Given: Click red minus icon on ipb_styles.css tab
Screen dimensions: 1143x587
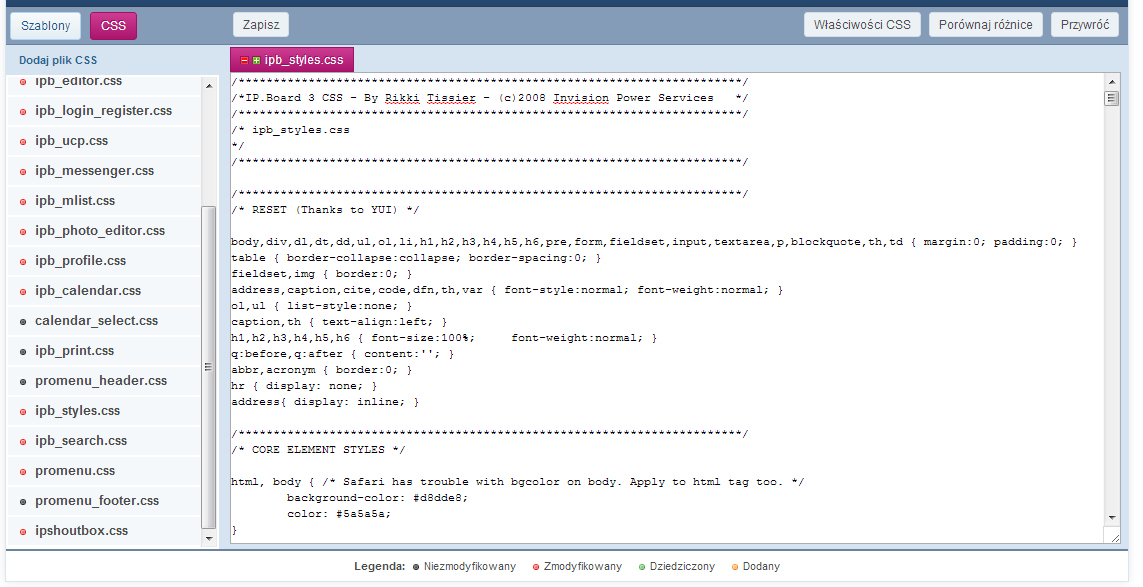Looking at the screenshot, I should 245,60.
